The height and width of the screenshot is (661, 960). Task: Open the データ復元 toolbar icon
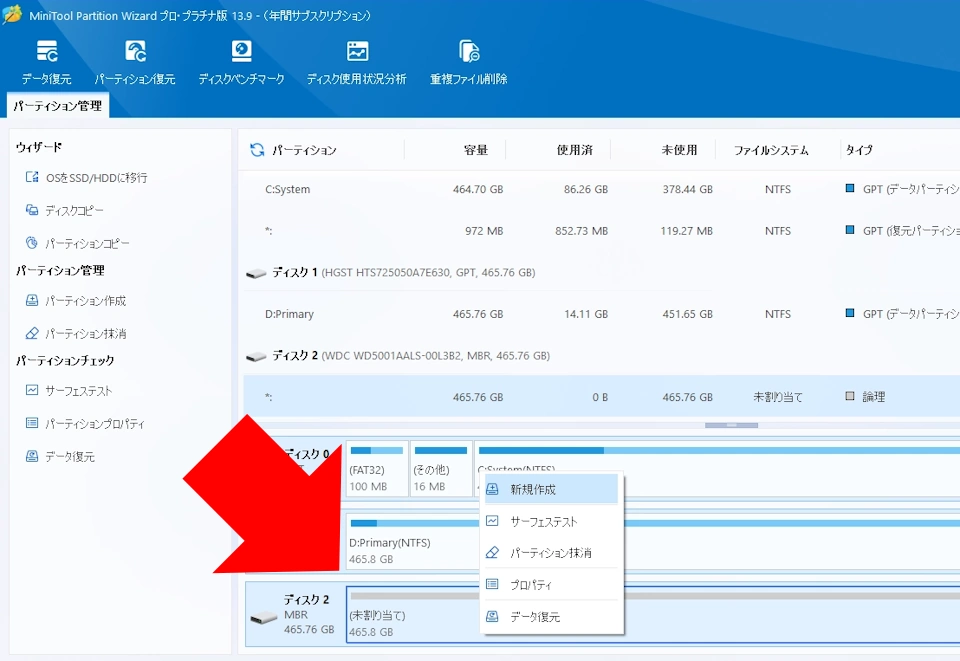[x=47, y=62]
